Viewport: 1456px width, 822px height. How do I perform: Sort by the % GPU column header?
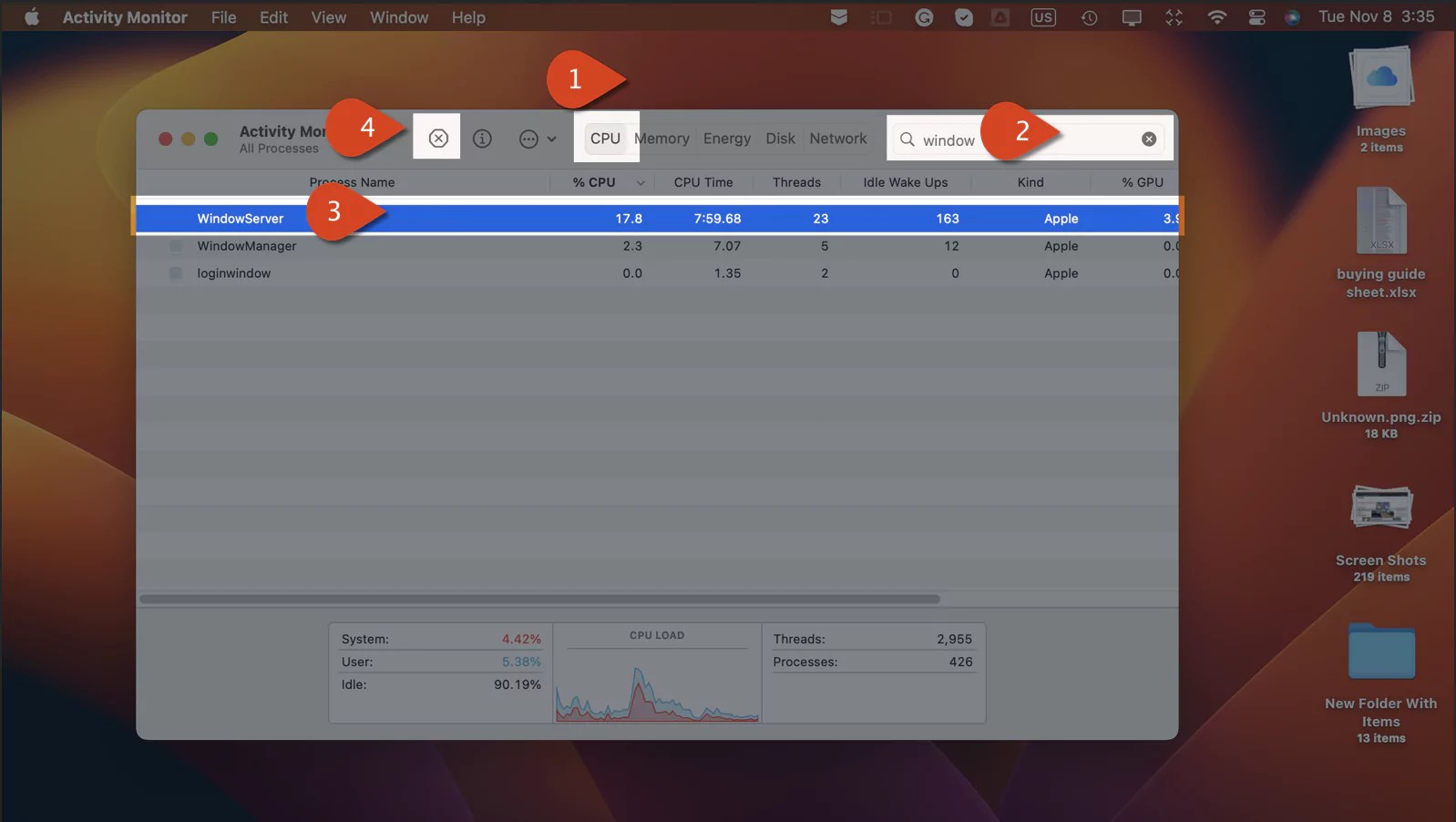coord(1143,182)
